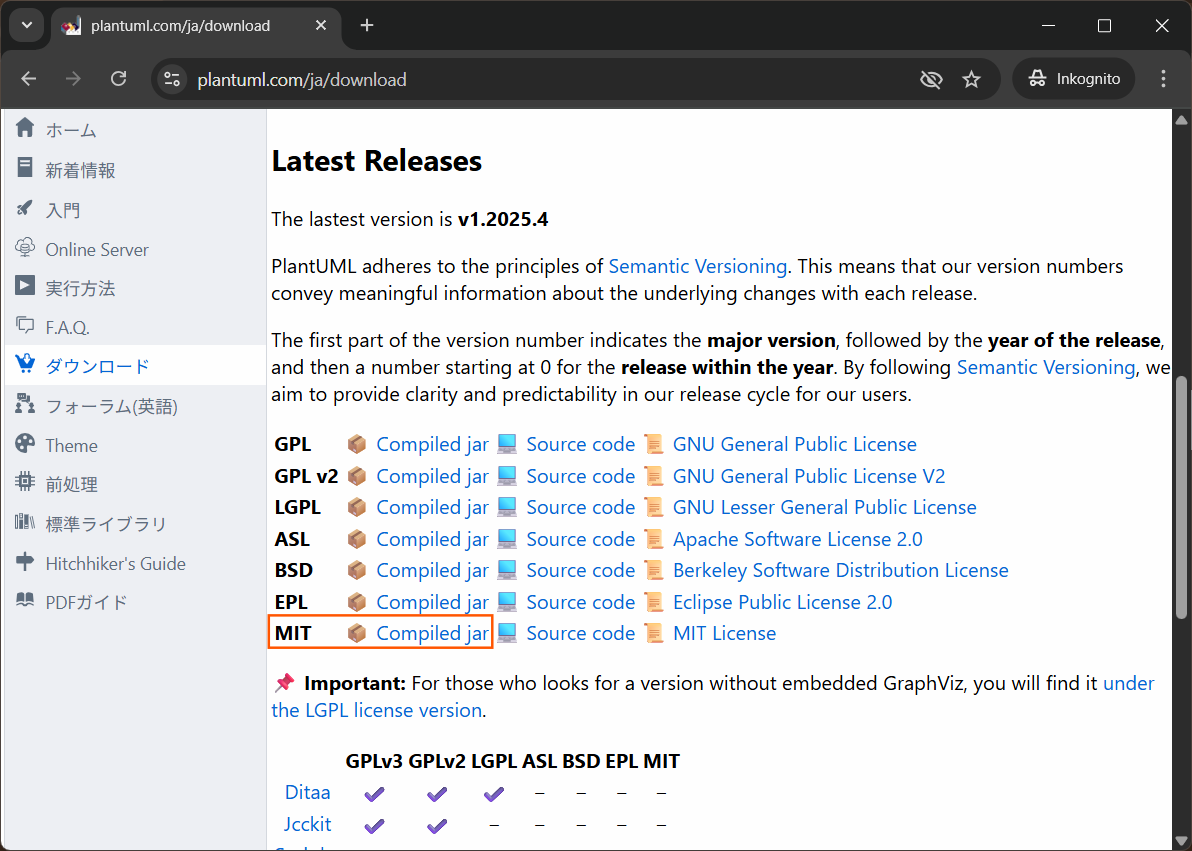
Task: Click the package icon in the MIT row
Action: click(357, 633)
